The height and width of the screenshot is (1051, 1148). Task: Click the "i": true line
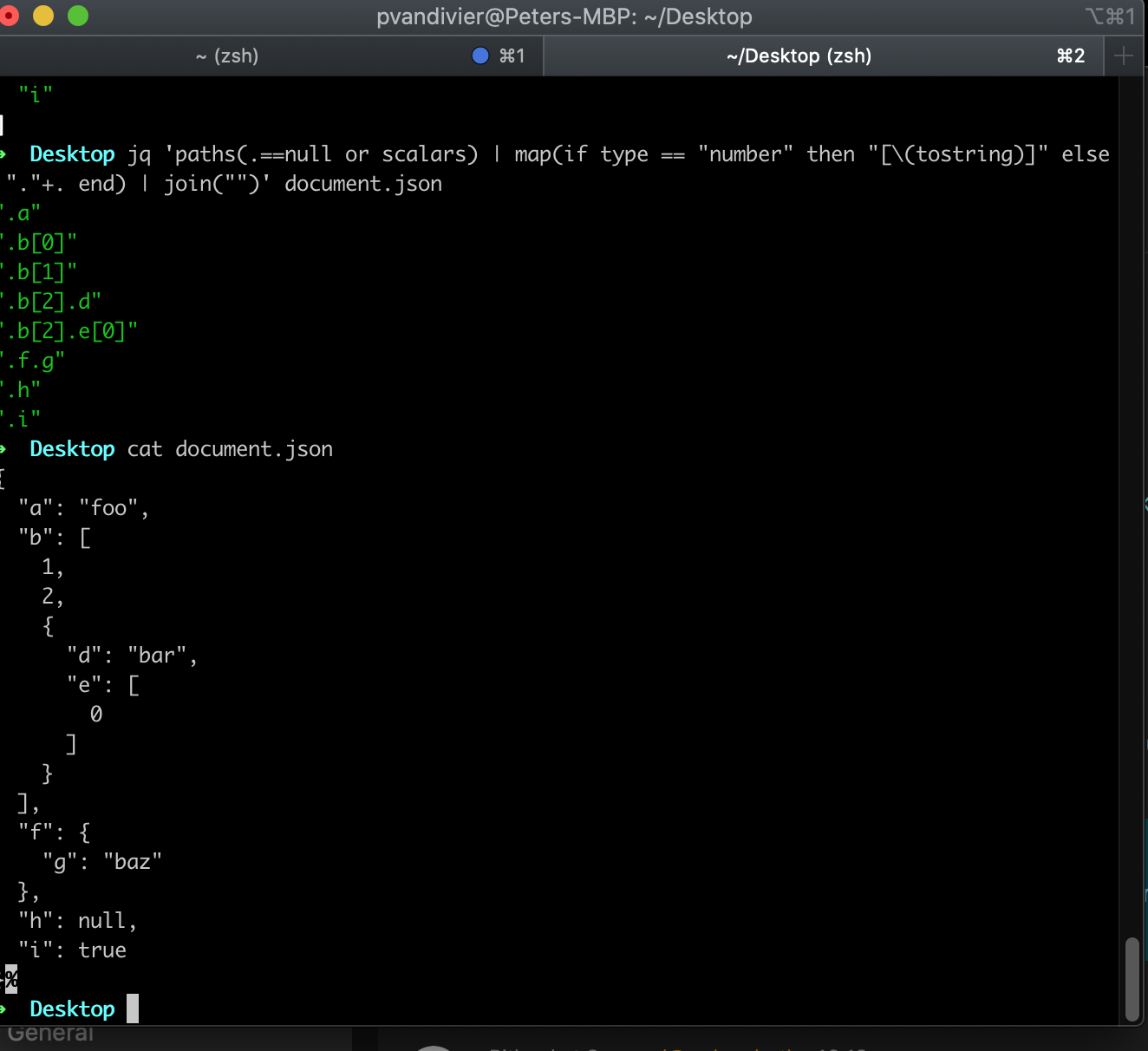(72, 950)
